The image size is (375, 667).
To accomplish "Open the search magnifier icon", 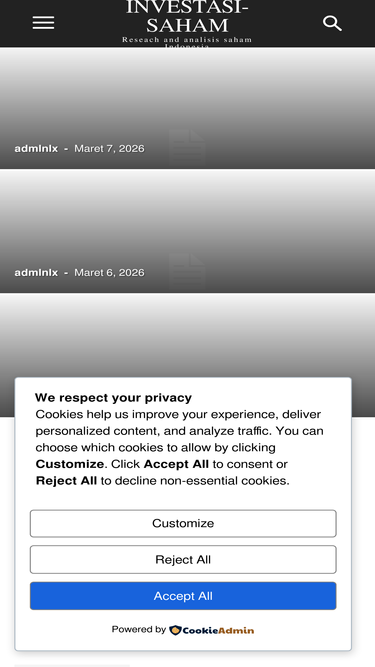I will [x=332, y=23].
